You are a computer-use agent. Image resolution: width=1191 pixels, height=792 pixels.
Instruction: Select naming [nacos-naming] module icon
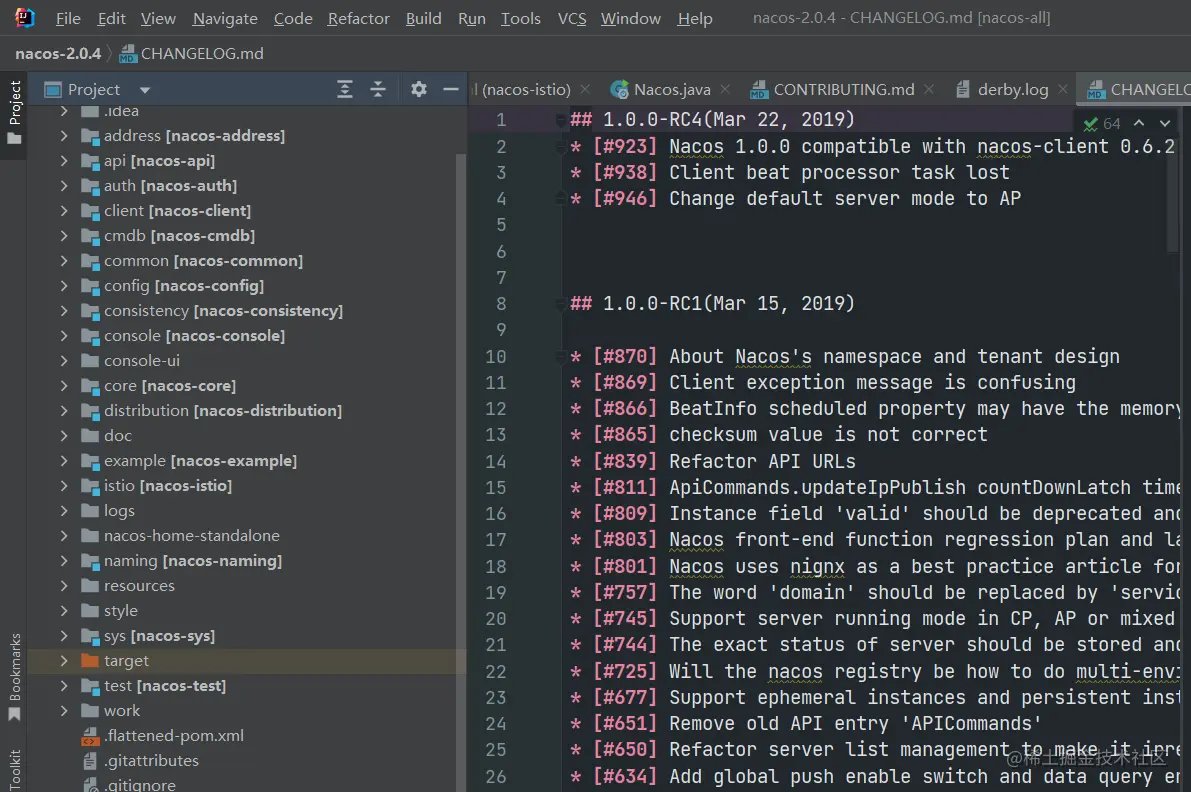pos(90,562)
